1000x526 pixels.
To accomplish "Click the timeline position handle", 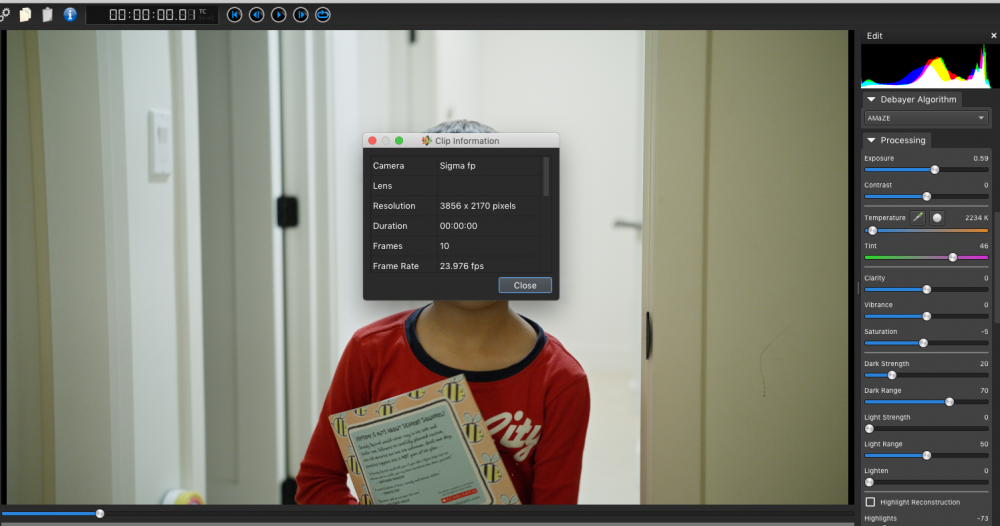I will coord(99,513).
